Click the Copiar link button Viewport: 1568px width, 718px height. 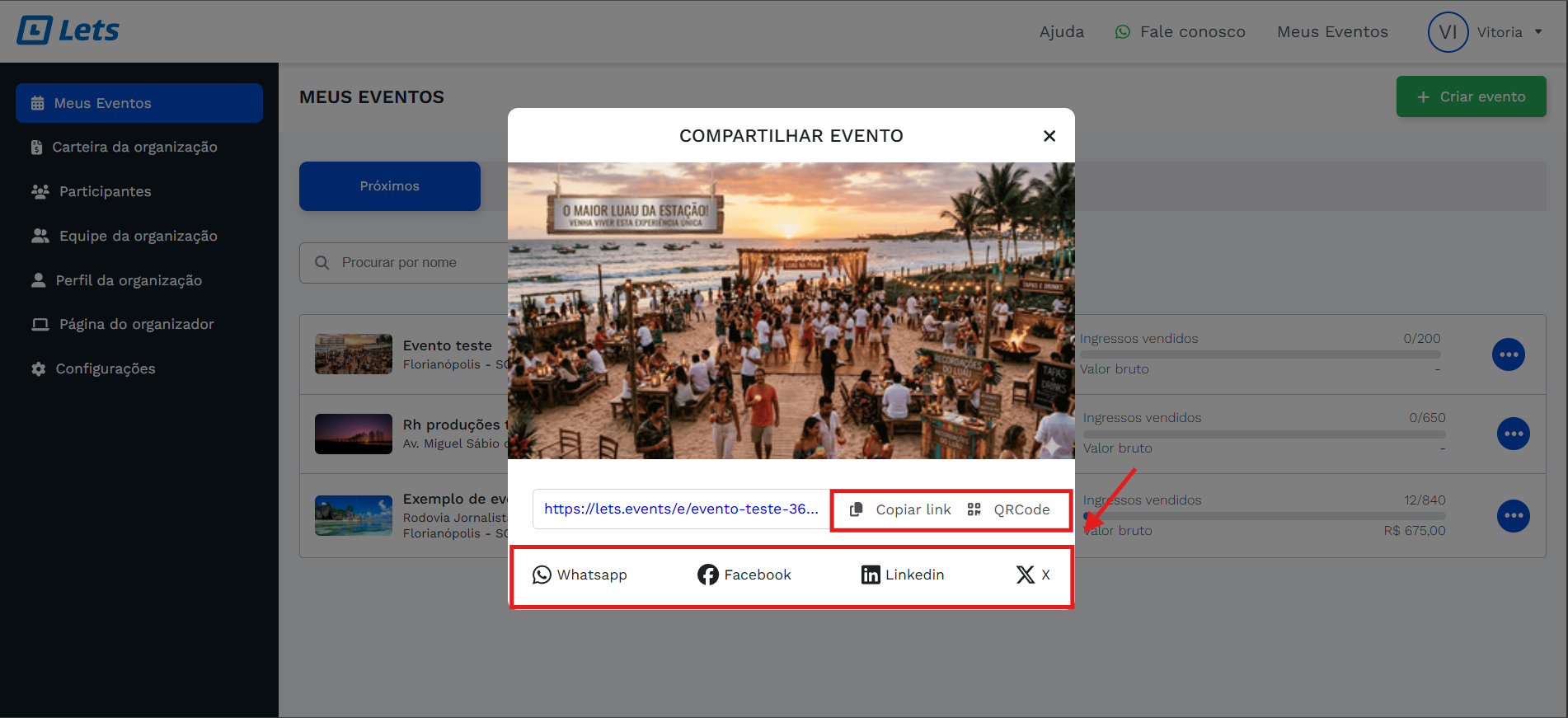tap(900, 509)
